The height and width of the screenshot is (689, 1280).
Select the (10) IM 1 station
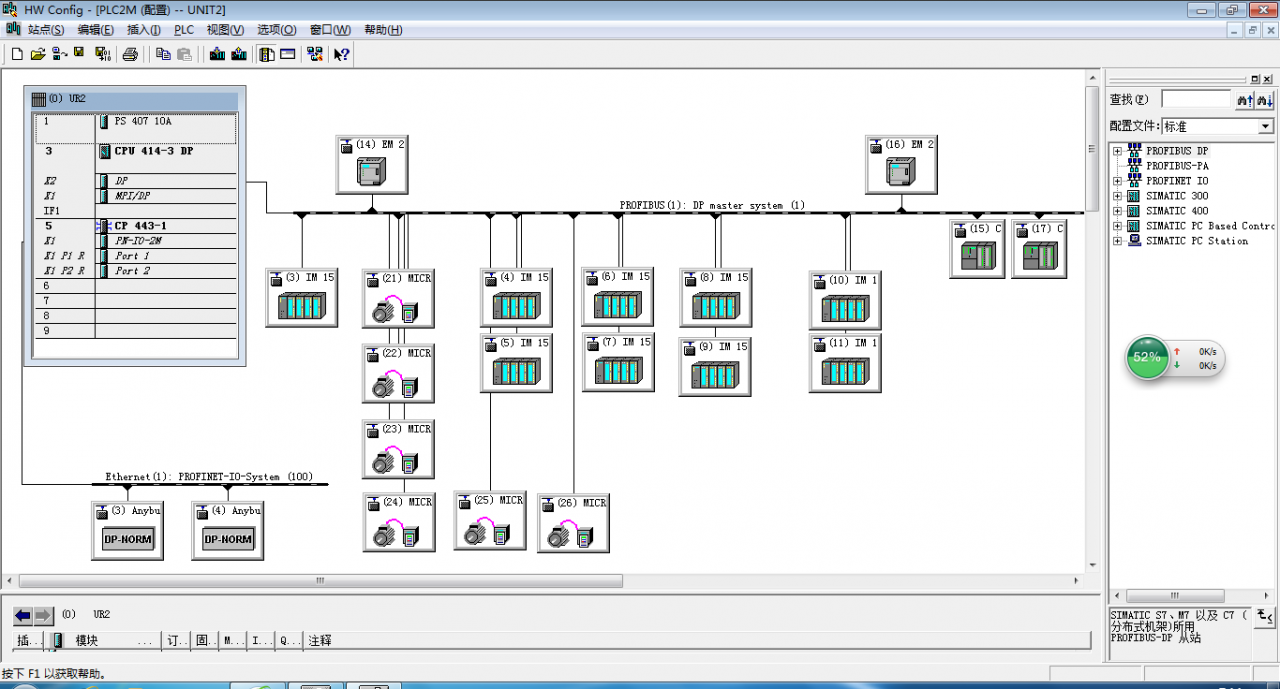pyautogui.click(x=845, y=300)
